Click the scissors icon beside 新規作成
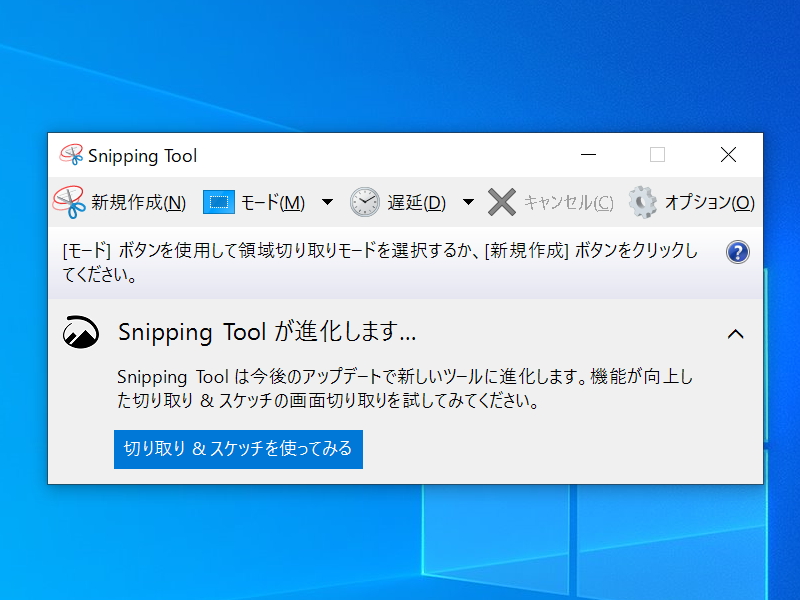This screenshot has width=800, height=600. pos(68,201)
